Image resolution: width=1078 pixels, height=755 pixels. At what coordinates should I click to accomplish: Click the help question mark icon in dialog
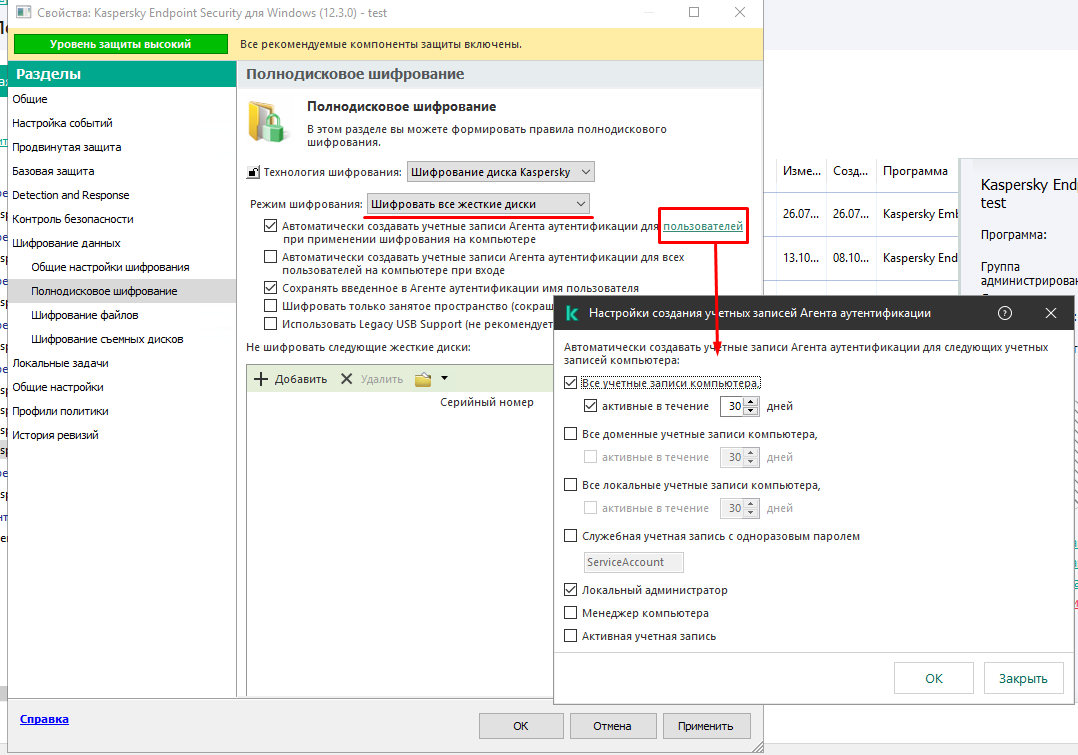(x=1004, y=313)
